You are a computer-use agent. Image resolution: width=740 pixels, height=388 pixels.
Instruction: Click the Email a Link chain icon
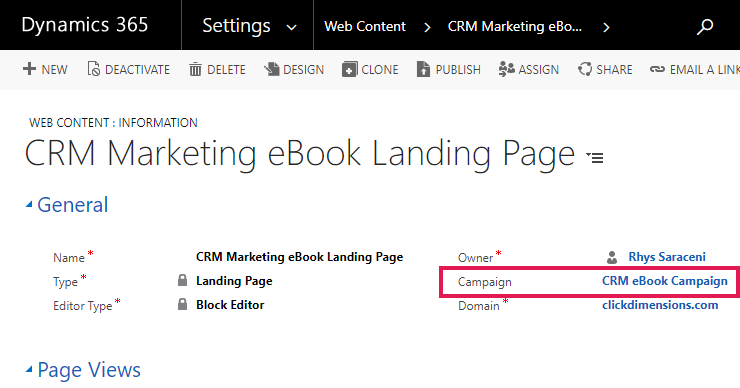pyautogui.click(x=657, y=69)
